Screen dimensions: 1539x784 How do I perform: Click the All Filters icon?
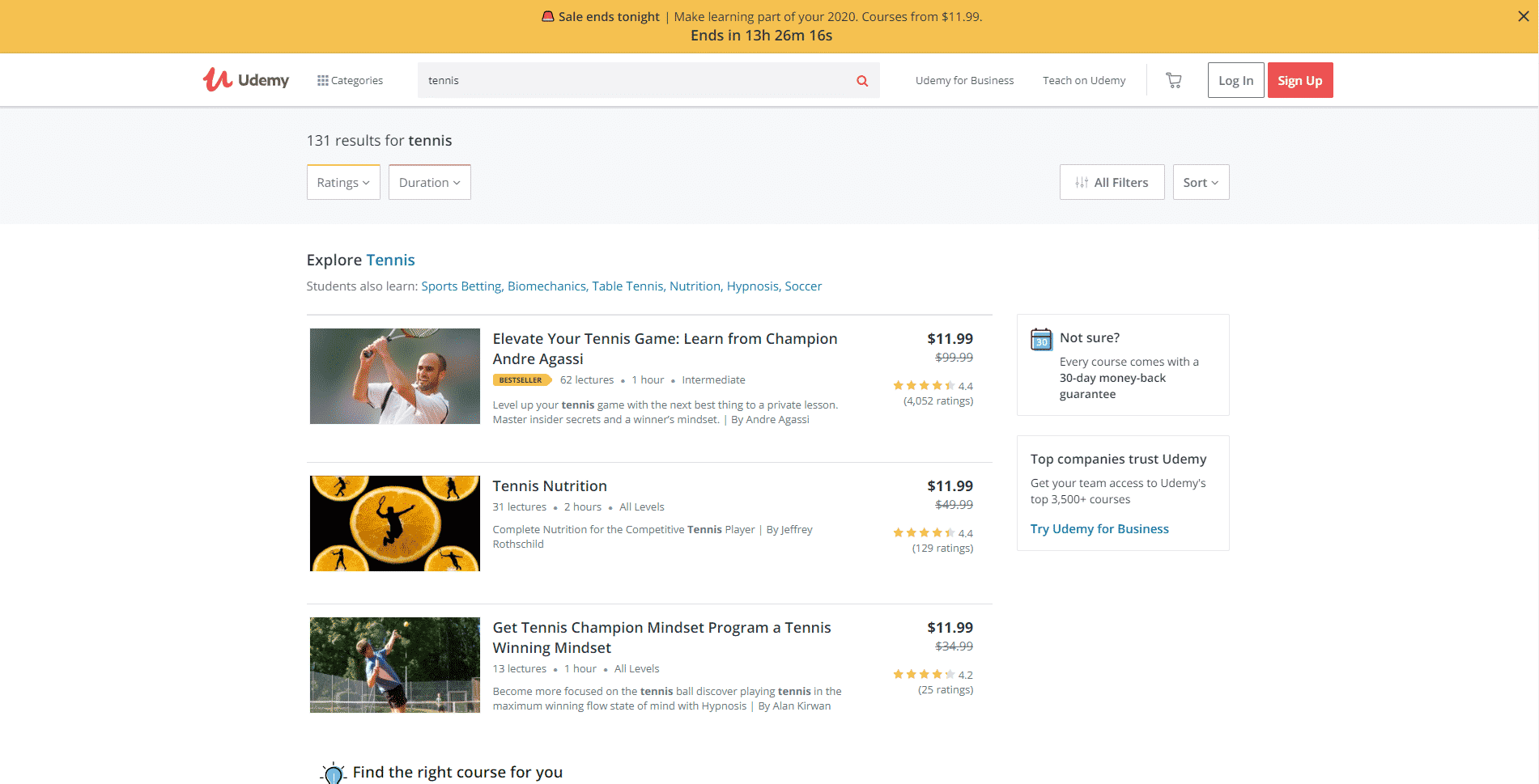pos(1082,182)
